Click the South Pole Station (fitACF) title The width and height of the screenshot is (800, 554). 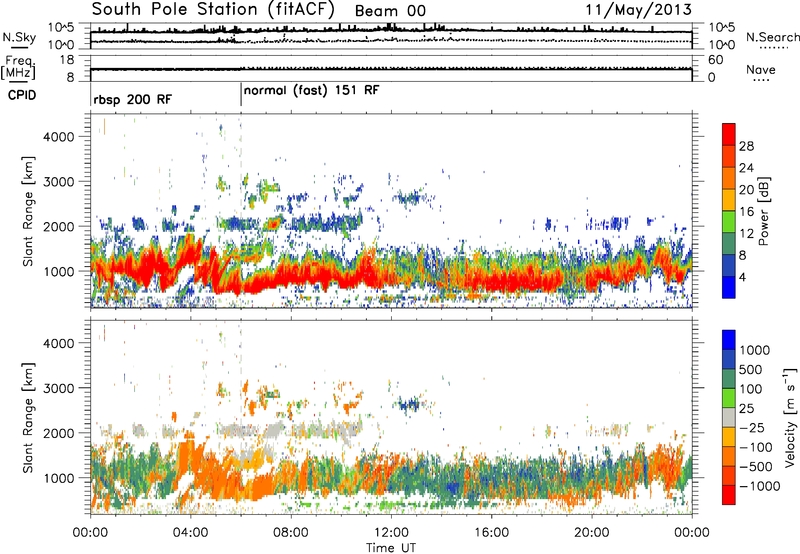tap(212, 10)
